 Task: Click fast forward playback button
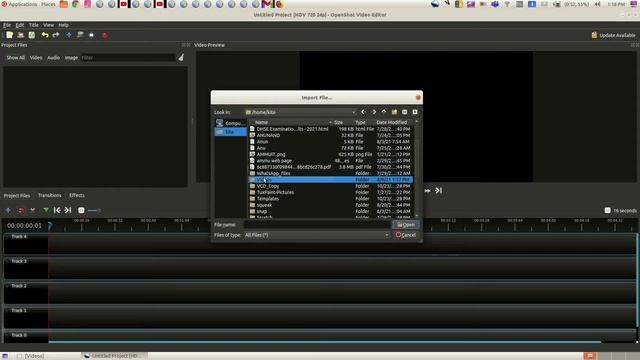[427, 191]
